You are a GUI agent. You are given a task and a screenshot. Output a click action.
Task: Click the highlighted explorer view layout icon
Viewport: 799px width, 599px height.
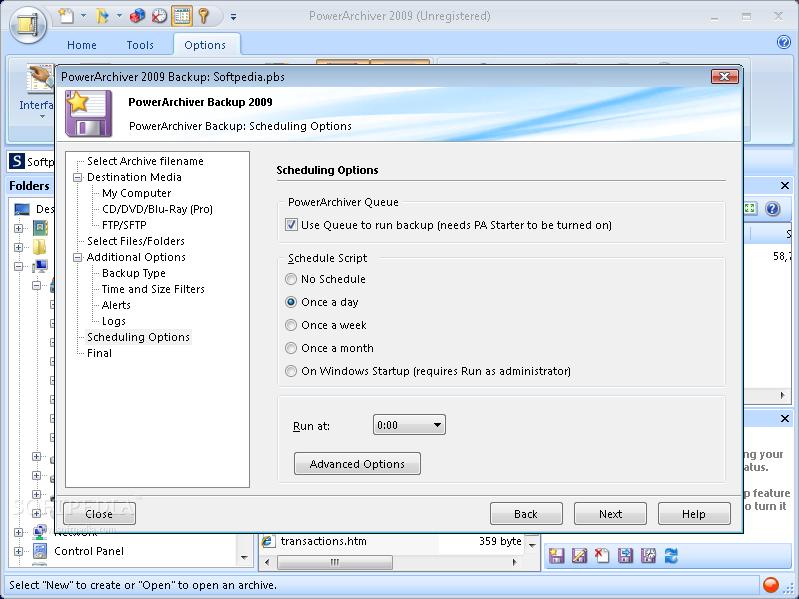pyautogui.click(x=181, y=16)
